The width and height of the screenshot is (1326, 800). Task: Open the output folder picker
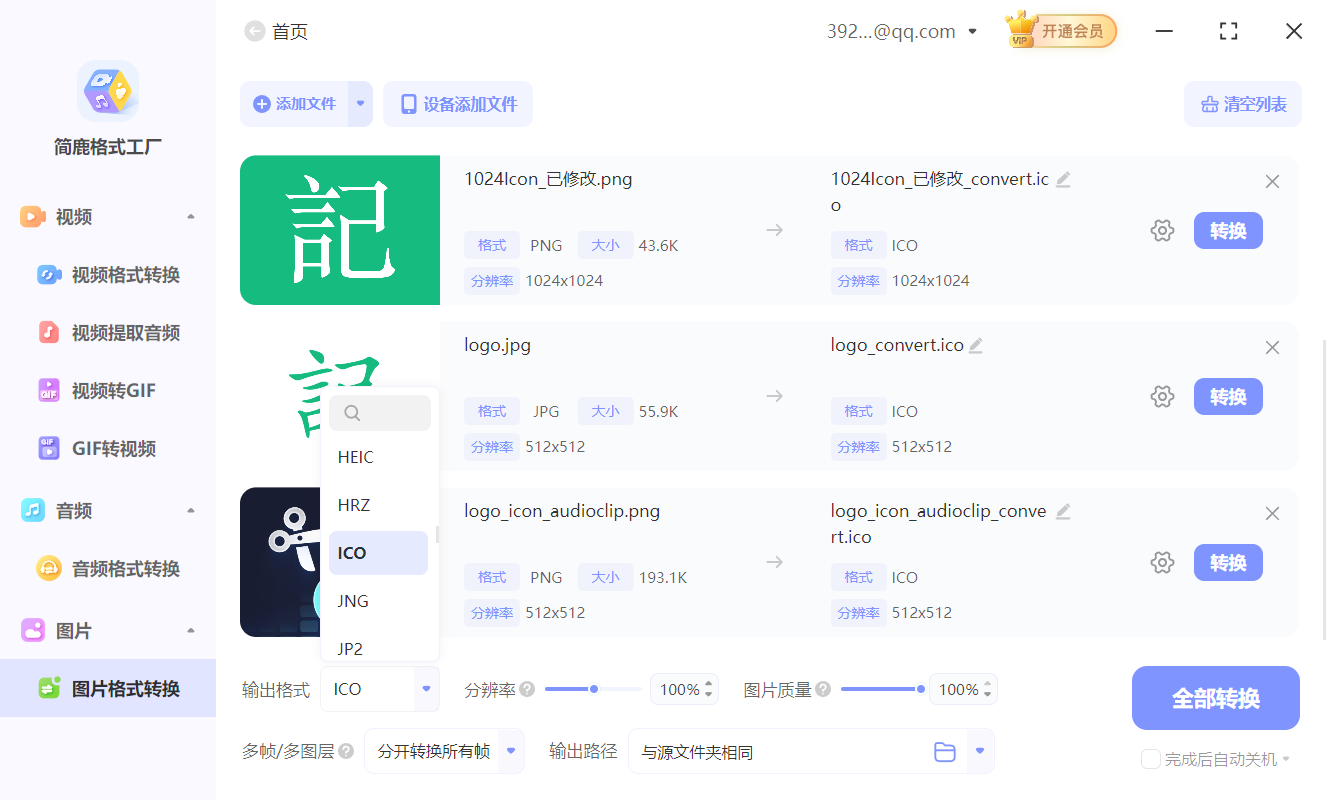(944, 751)
